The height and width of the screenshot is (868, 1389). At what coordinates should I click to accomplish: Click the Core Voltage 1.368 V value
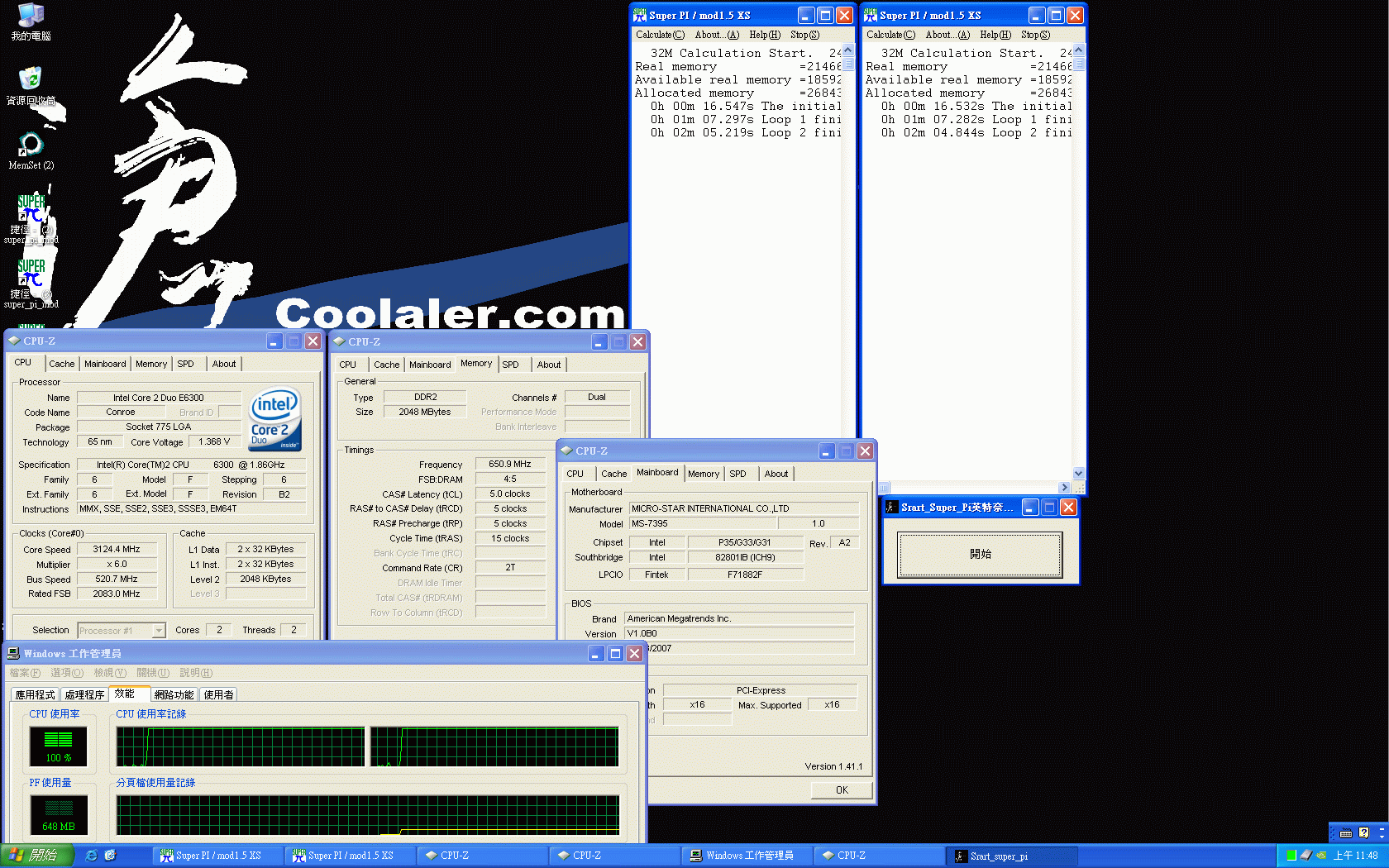(214, 442)
